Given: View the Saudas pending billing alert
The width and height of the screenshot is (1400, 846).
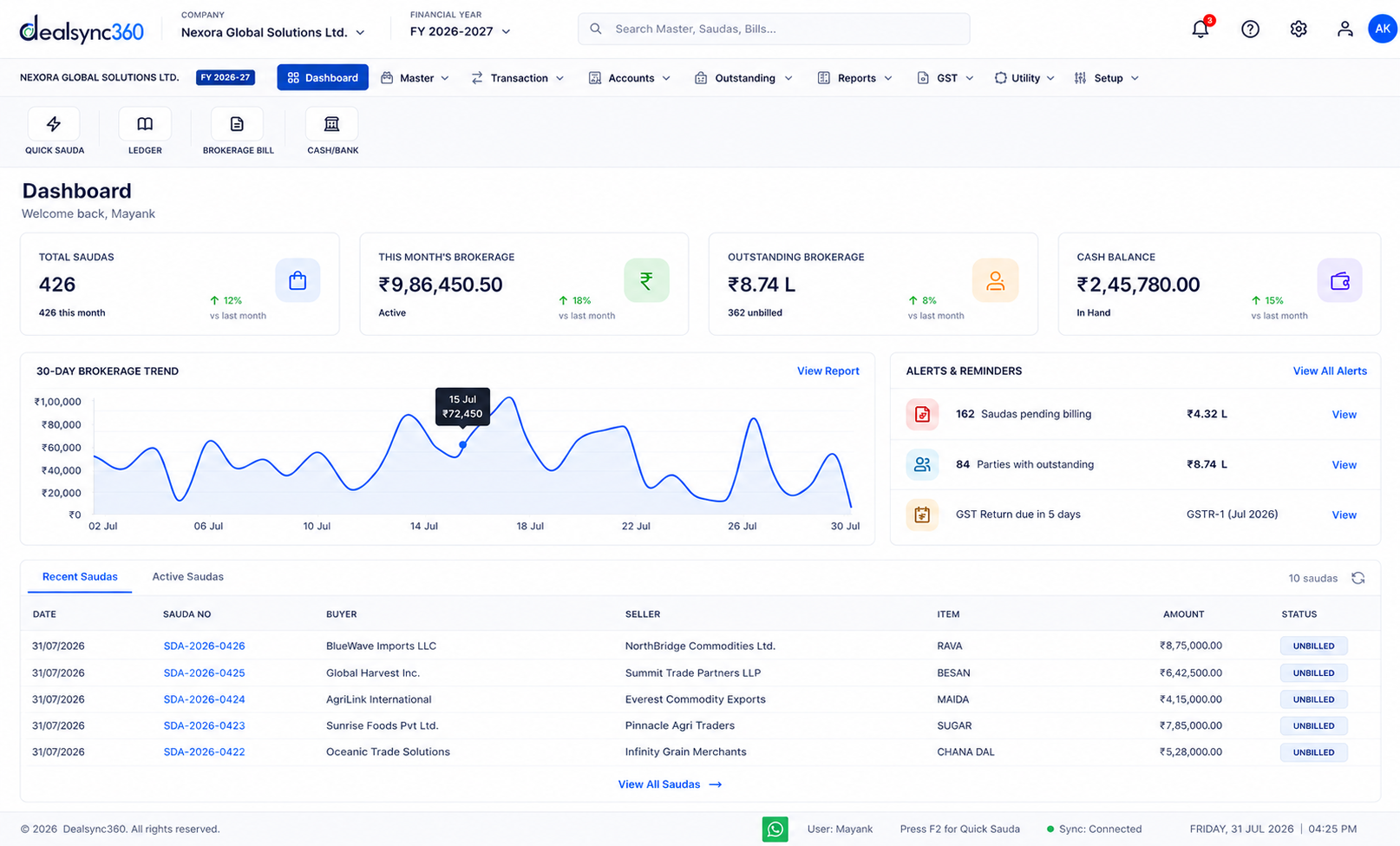Looking at the screenshot, I should (1344, 415).
